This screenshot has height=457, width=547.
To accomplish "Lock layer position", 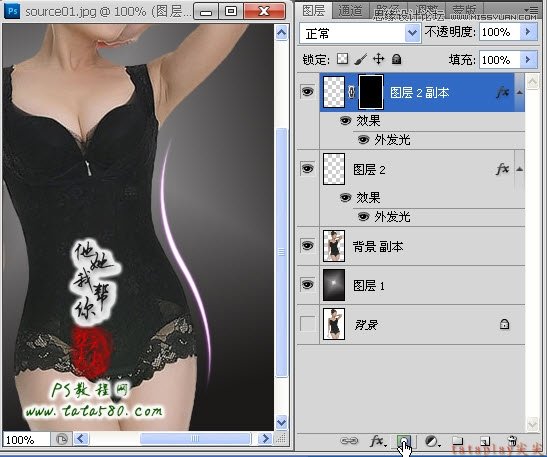I will [379, 59].
